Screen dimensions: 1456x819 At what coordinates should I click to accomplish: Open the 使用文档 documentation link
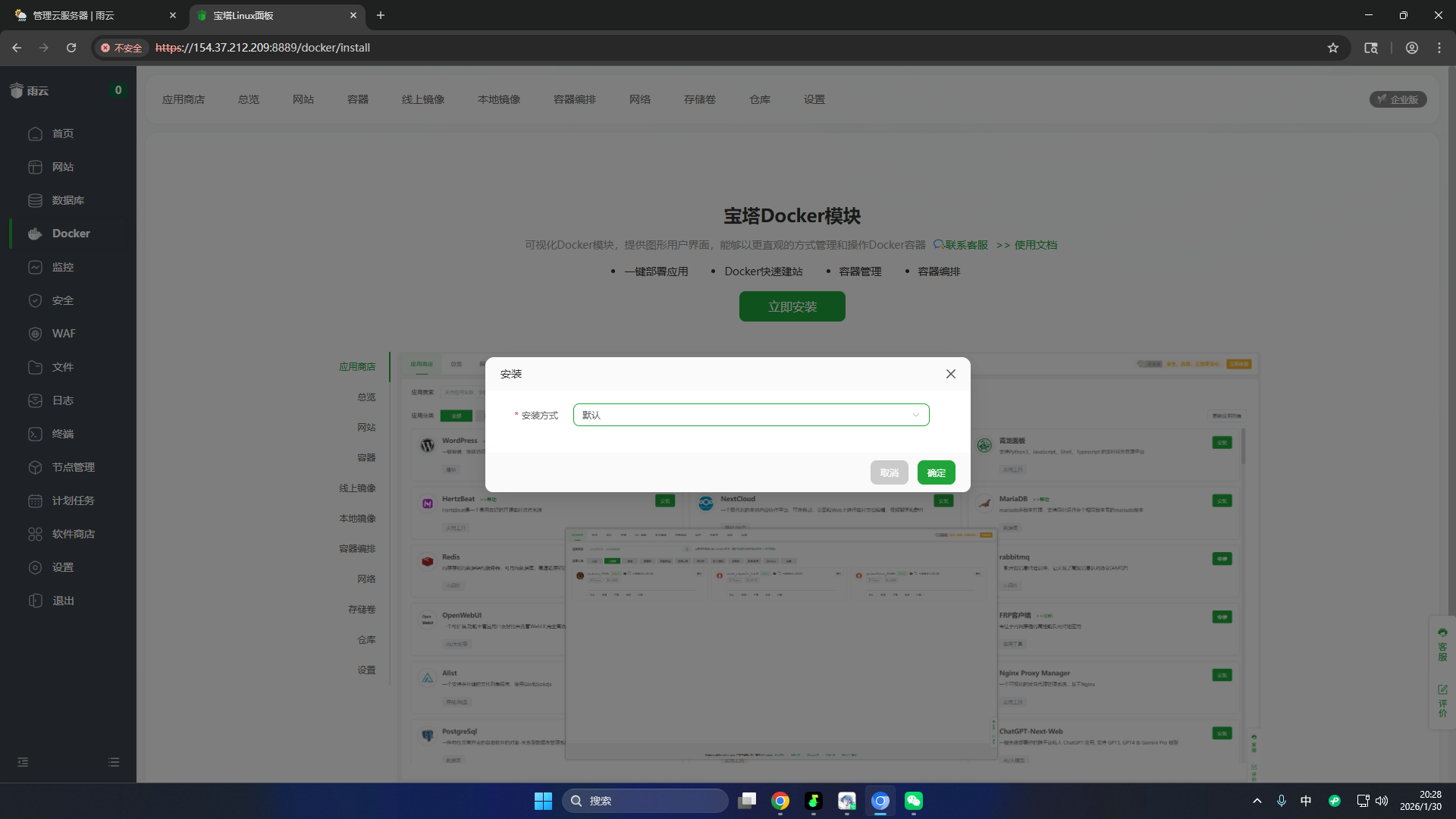[x=1035, y=245]
